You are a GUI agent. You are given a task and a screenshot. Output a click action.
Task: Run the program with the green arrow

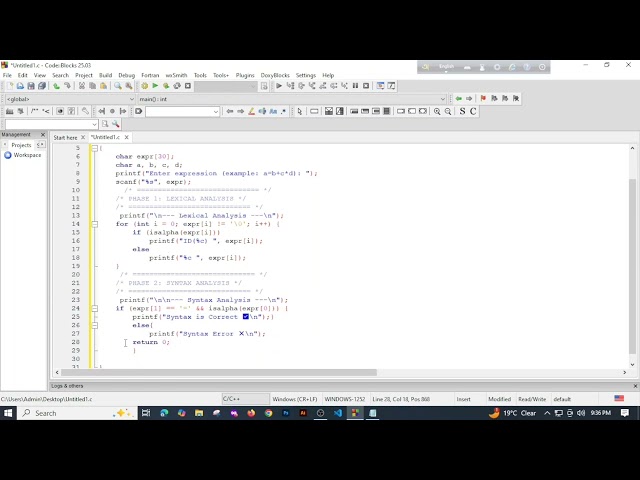[155, 86]
